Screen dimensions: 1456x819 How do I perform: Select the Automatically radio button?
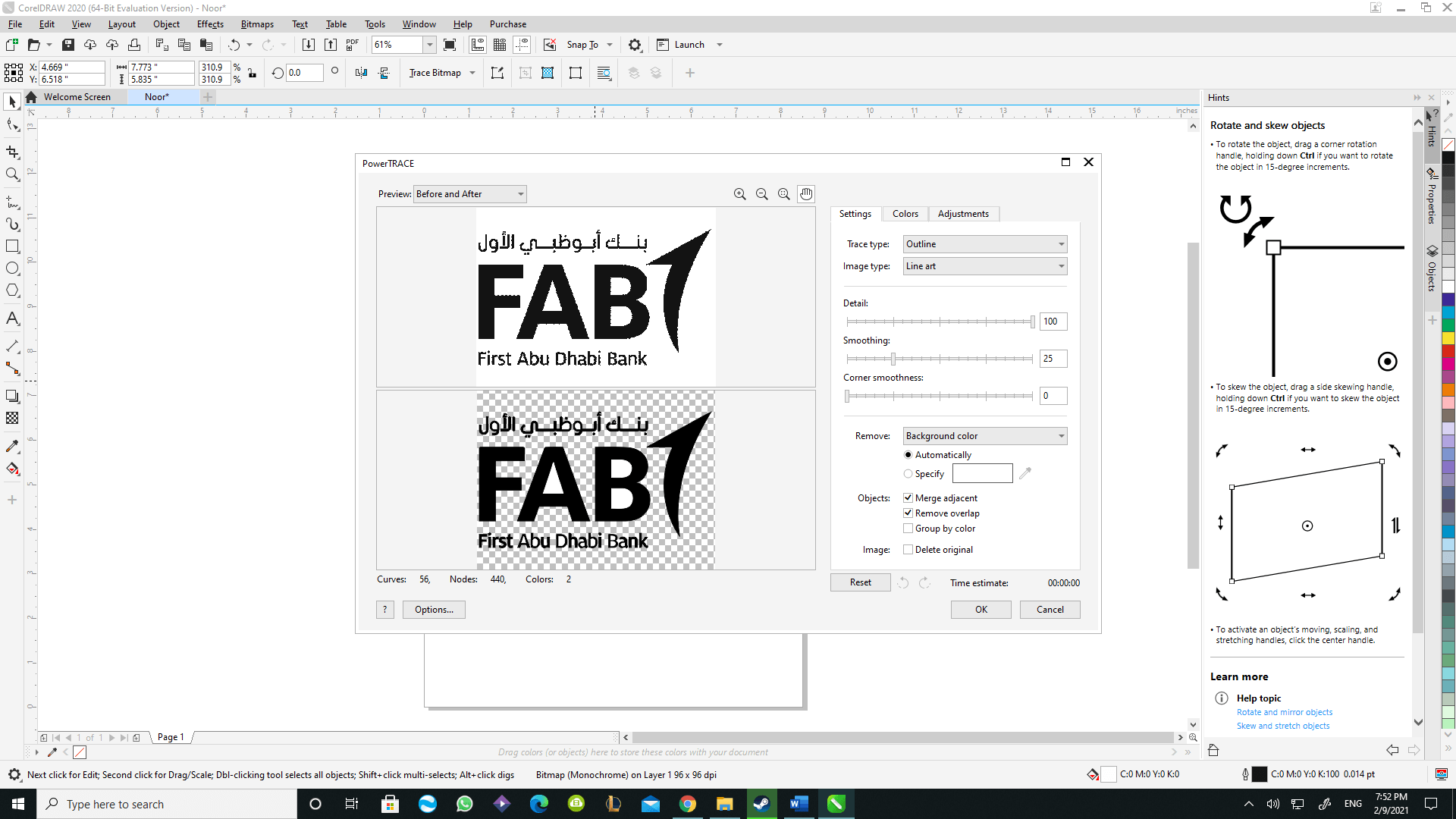(x=908, y=455)
